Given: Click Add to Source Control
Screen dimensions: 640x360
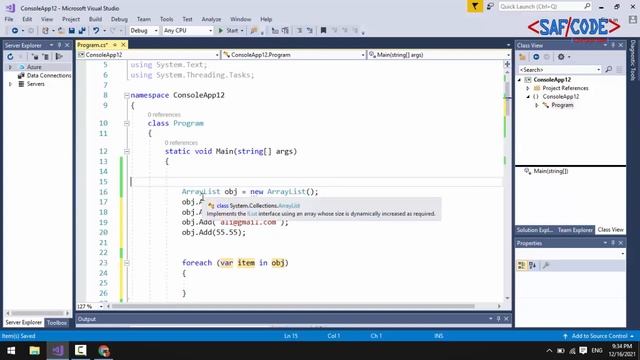Looking at the screenshot, I should coord(598,336).
